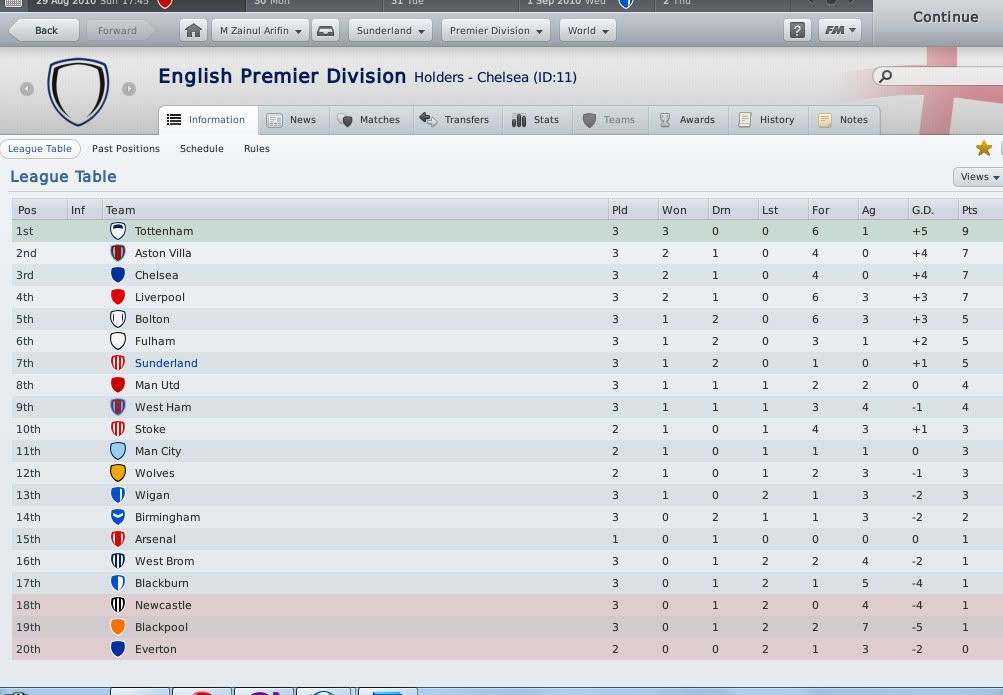Open the Views dropdown
1003x695 pixels.
(x=978, y=177)
